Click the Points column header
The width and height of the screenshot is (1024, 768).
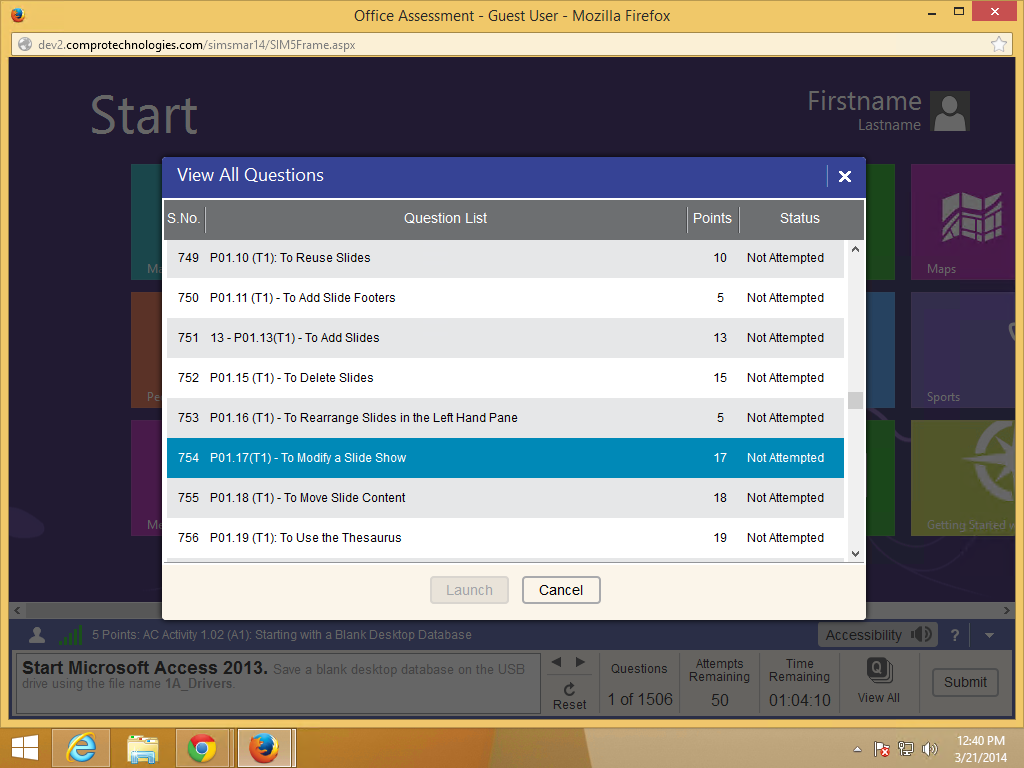coord(712,218)
